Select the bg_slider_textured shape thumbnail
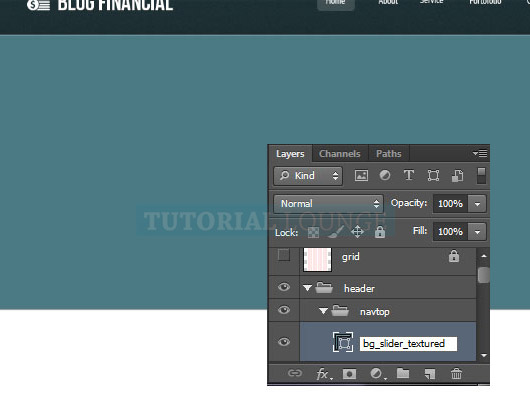 343,342
